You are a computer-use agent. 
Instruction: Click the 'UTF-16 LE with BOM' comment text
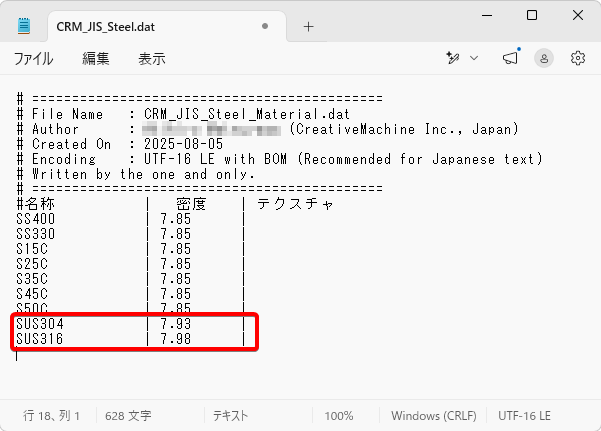click(x=215, y=159)
